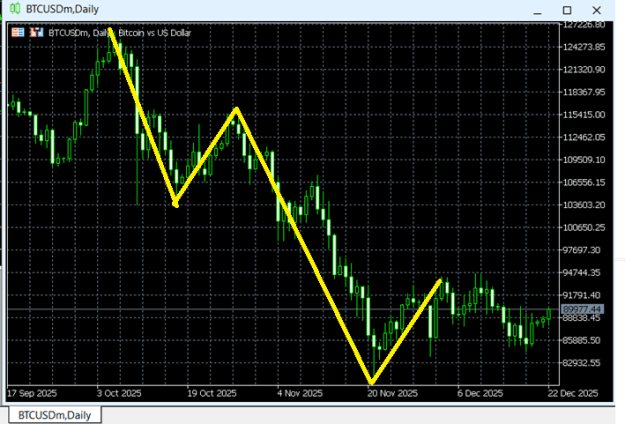Click the 103603.20 price scale value
Viewport: 625px width, 424px height.
pos(584,205)
